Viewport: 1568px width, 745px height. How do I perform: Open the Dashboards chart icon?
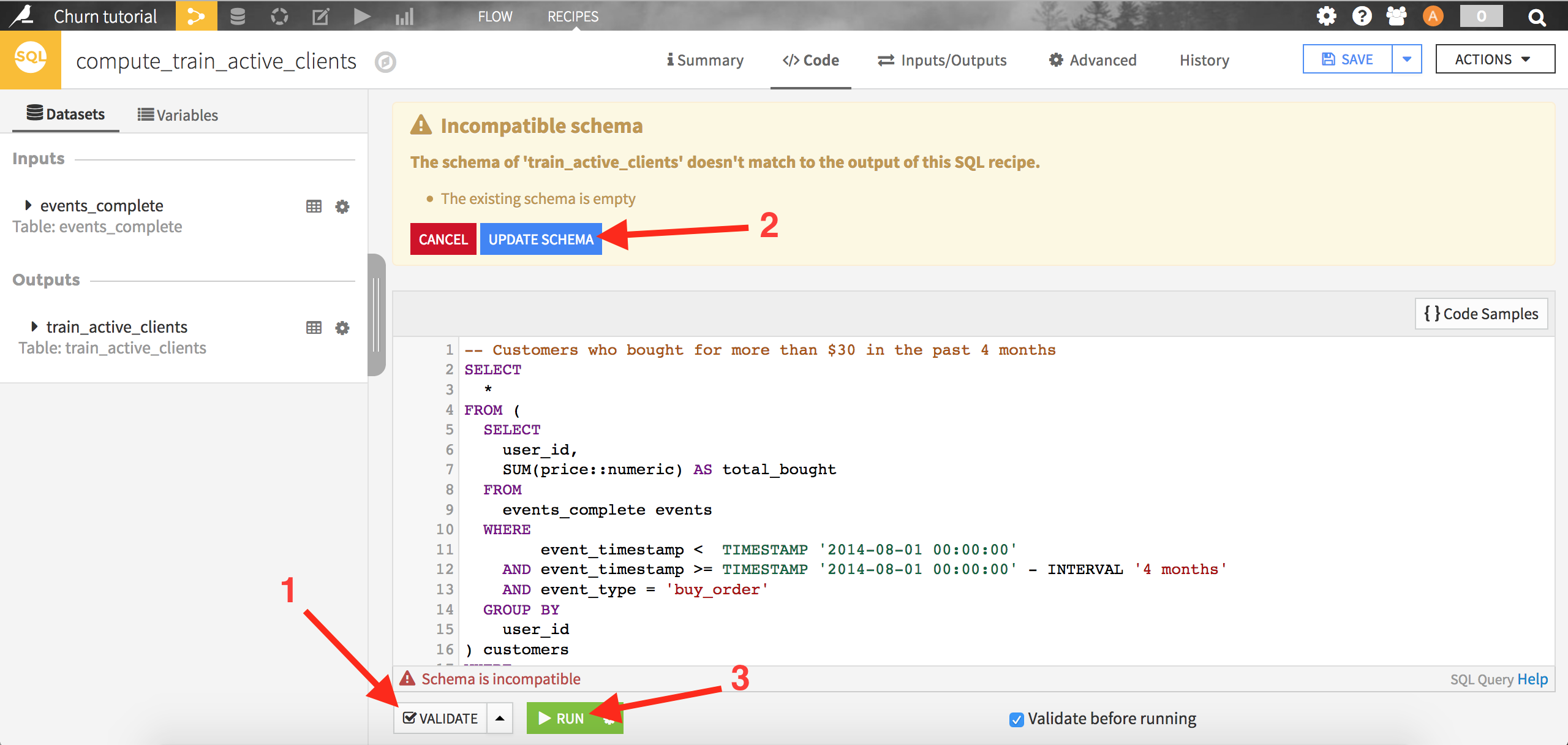coord(404,16)
